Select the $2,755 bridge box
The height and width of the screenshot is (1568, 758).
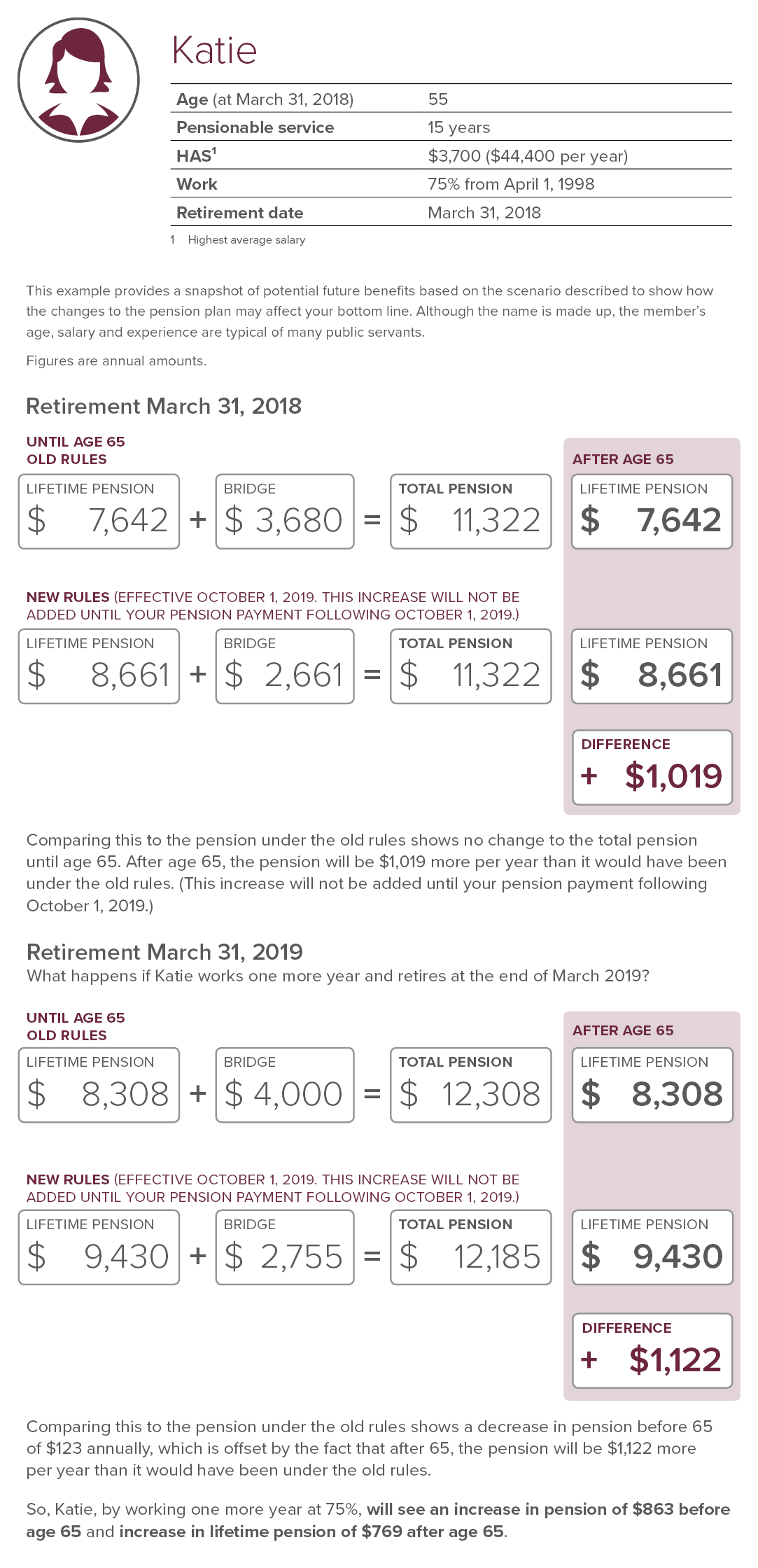[x=284, y=1247]
